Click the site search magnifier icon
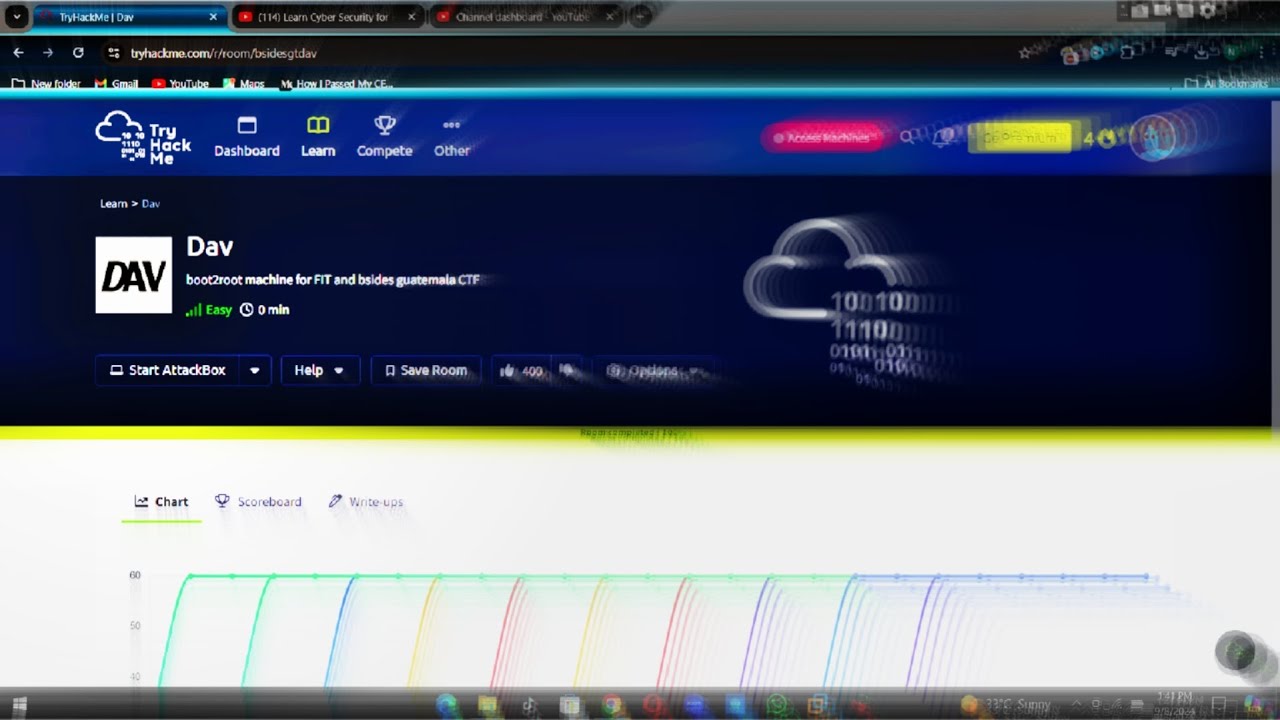Image resolution: width=1280 pixels, height=720 pixels. [x=906, y=138]
